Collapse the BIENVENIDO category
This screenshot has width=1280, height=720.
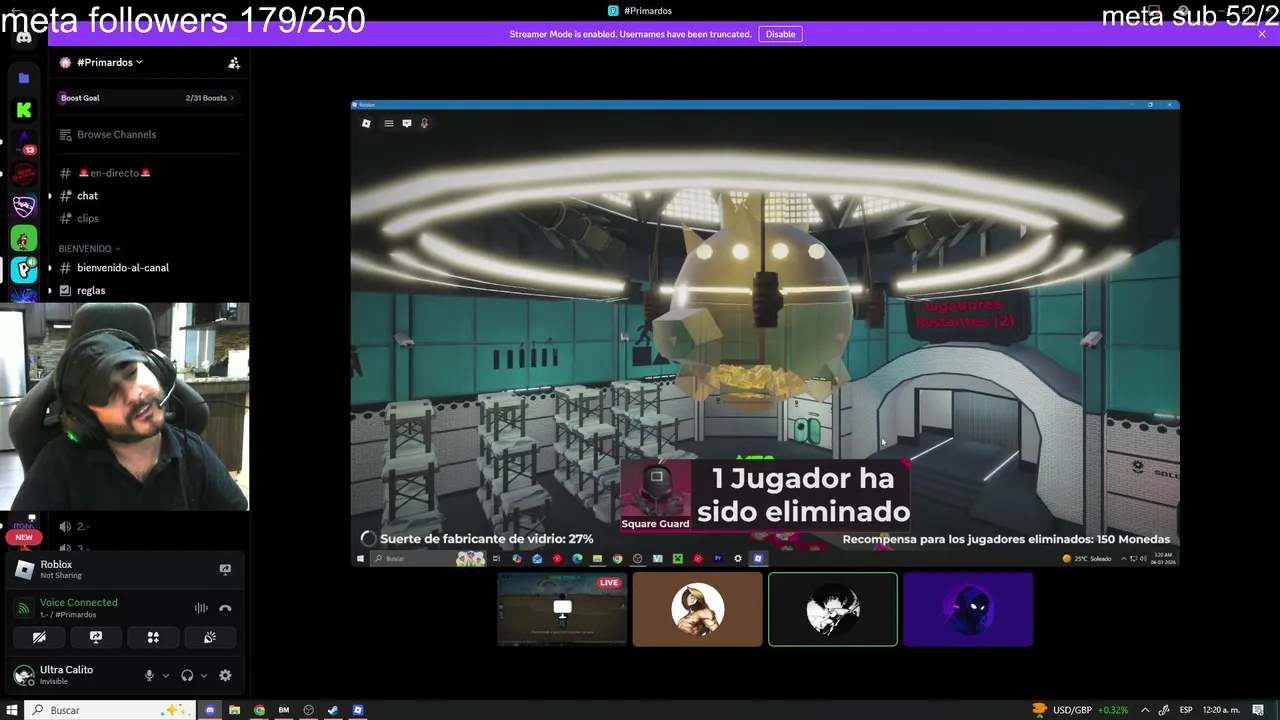[x=89, y=248]
